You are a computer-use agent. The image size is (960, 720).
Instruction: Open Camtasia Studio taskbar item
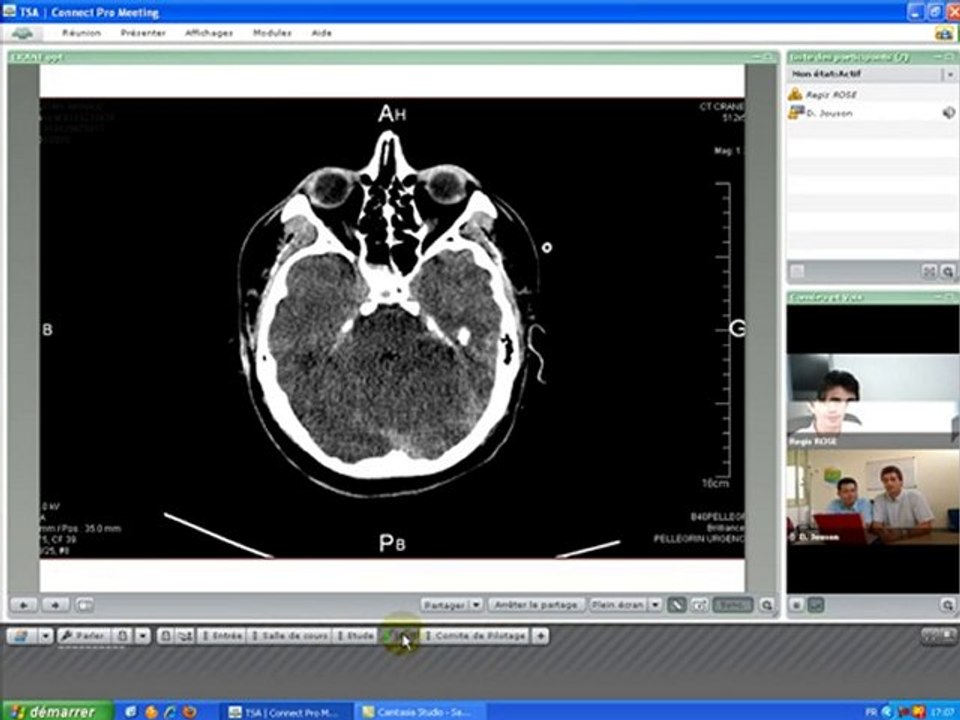tap(420, 712)
